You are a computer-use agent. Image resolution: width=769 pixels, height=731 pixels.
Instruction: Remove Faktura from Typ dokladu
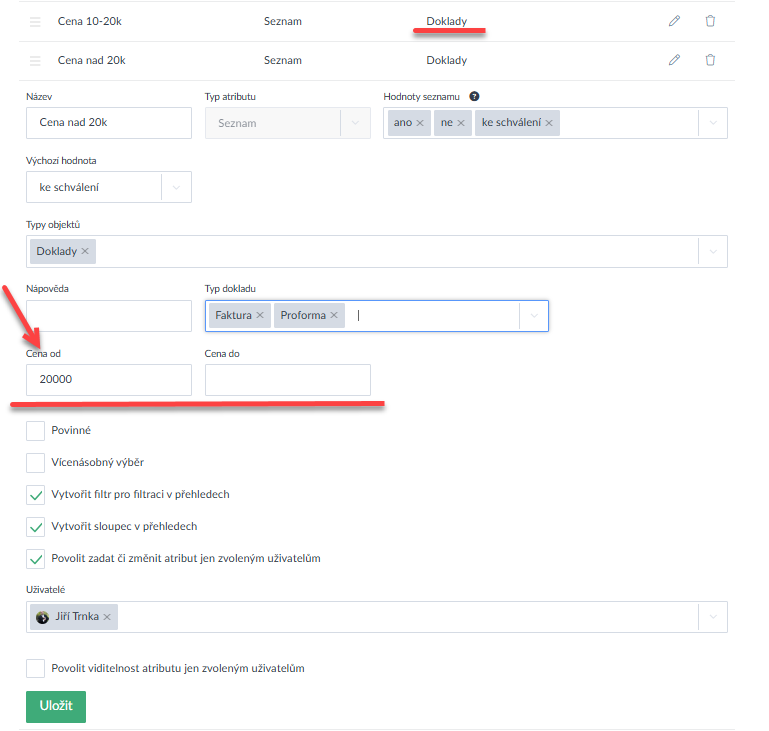pyautogui.click(x=260, y=316)
